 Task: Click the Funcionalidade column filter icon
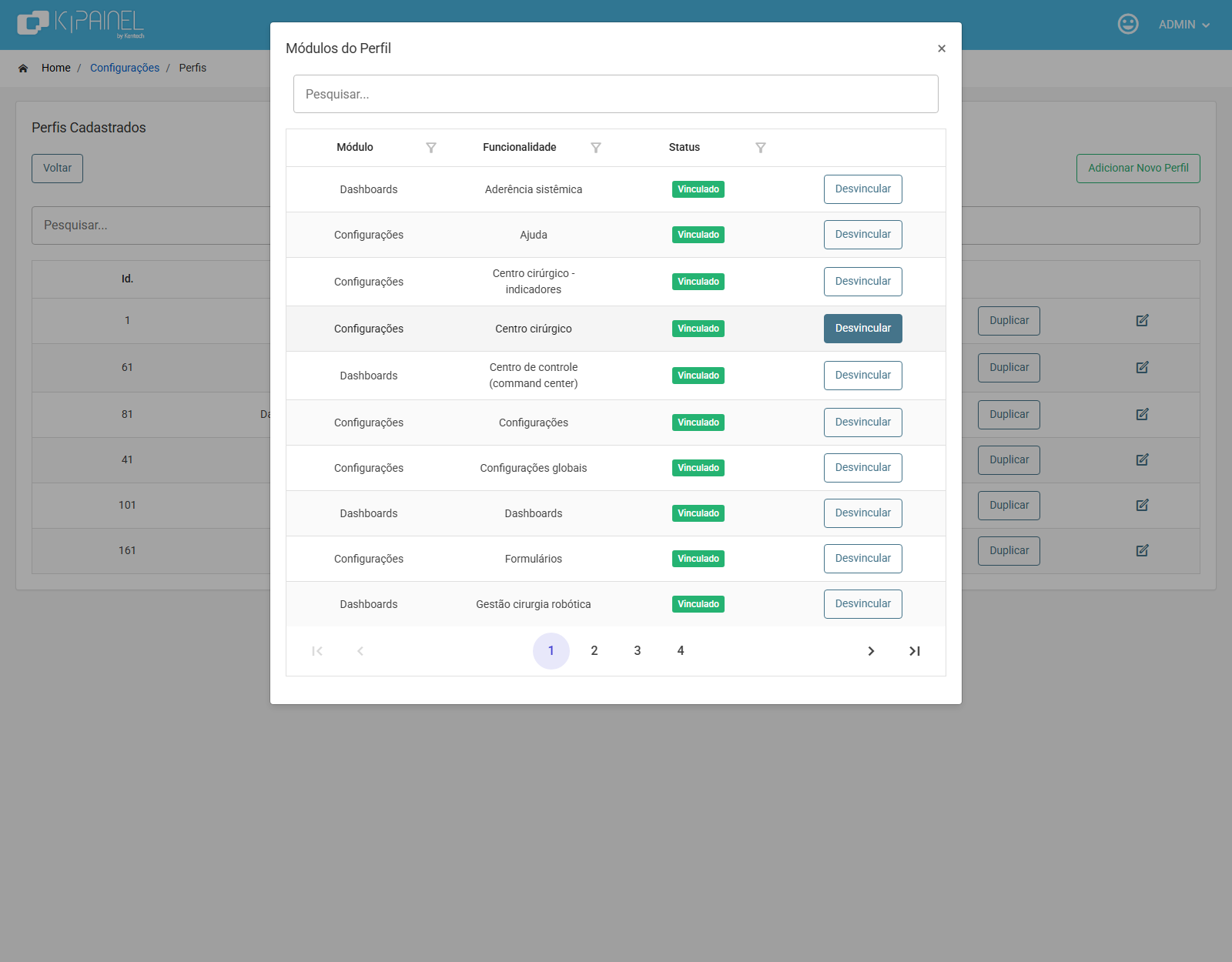[596, 148]
